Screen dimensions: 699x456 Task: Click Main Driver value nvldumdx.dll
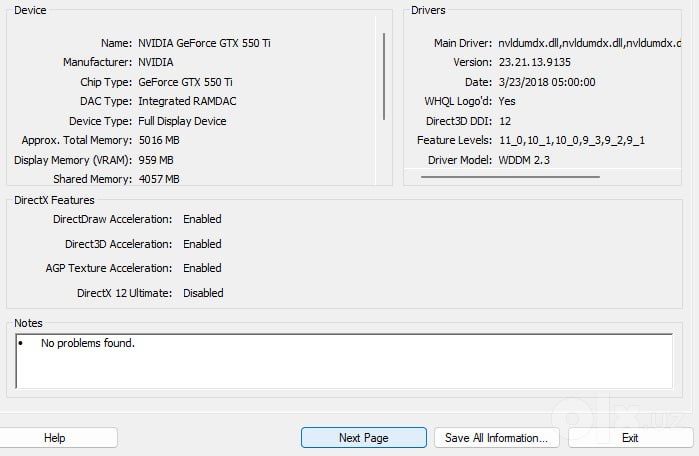[x=589, y=43]
